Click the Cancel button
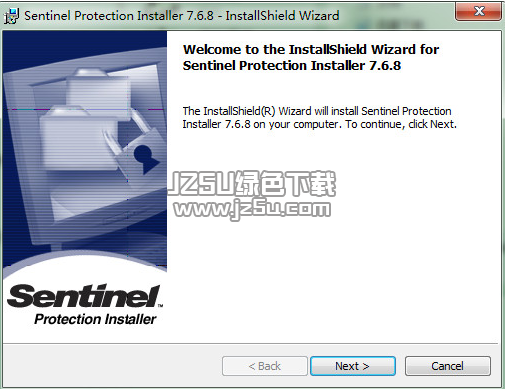Screen dimensions: 505x389 448,366
